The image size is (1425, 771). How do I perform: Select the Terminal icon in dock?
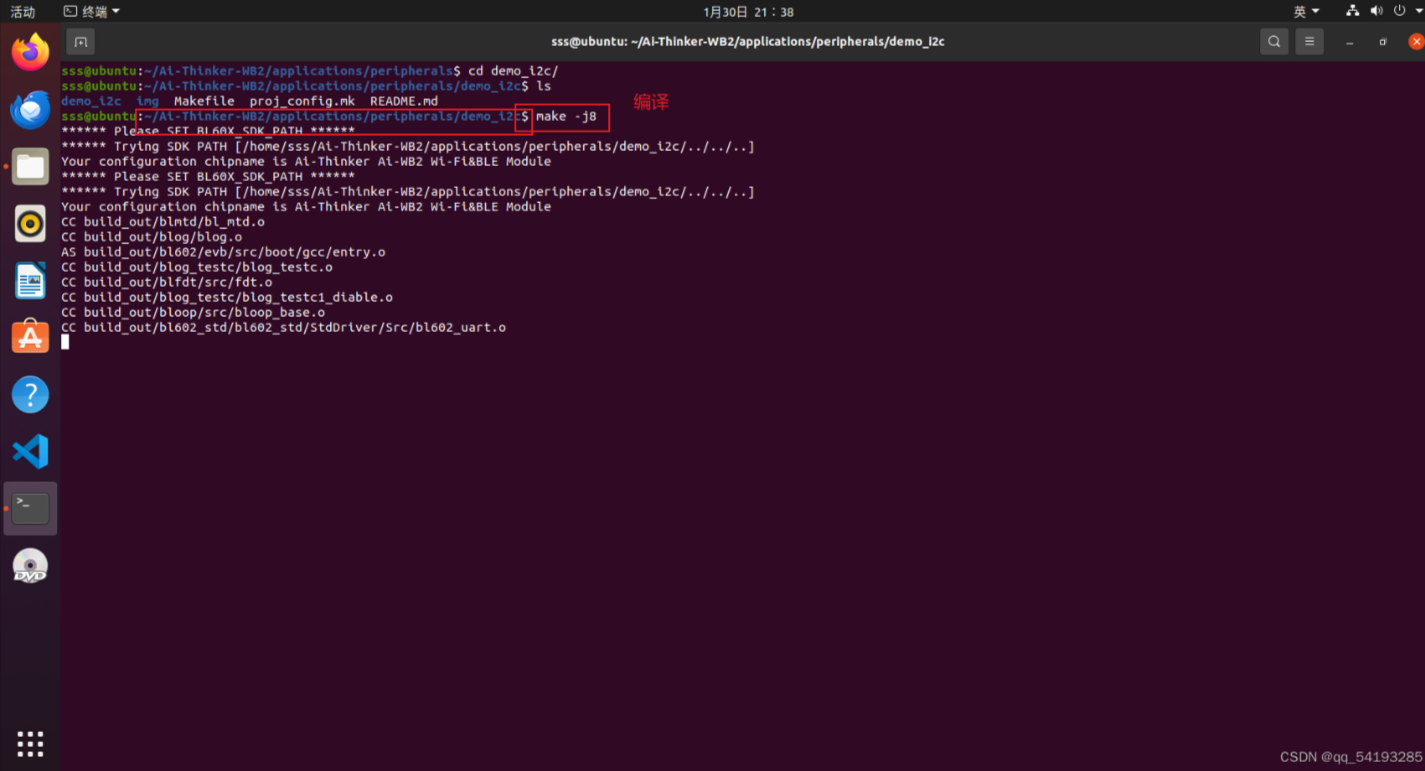pyautogui.click(x=30, y=508)
